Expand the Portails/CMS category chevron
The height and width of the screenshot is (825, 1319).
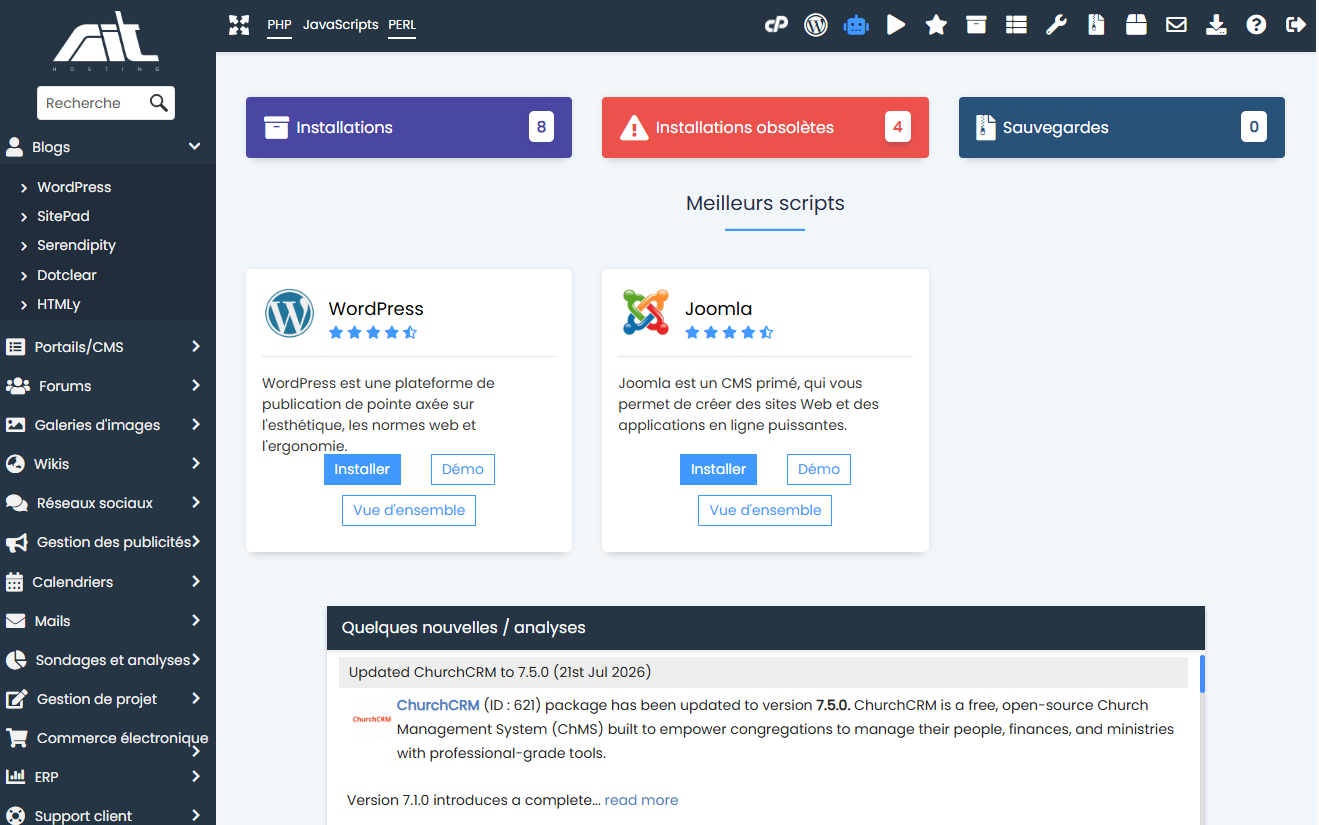click(x=196, y=347)
